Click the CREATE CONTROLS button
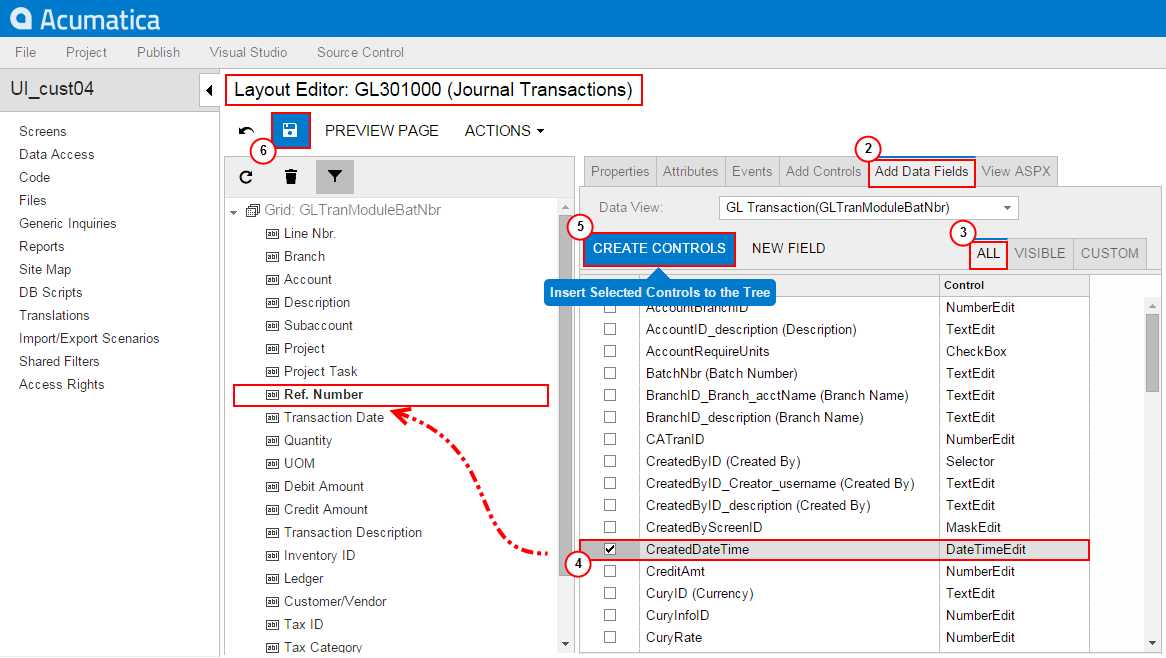1166x658 pixels. [659, 249]
